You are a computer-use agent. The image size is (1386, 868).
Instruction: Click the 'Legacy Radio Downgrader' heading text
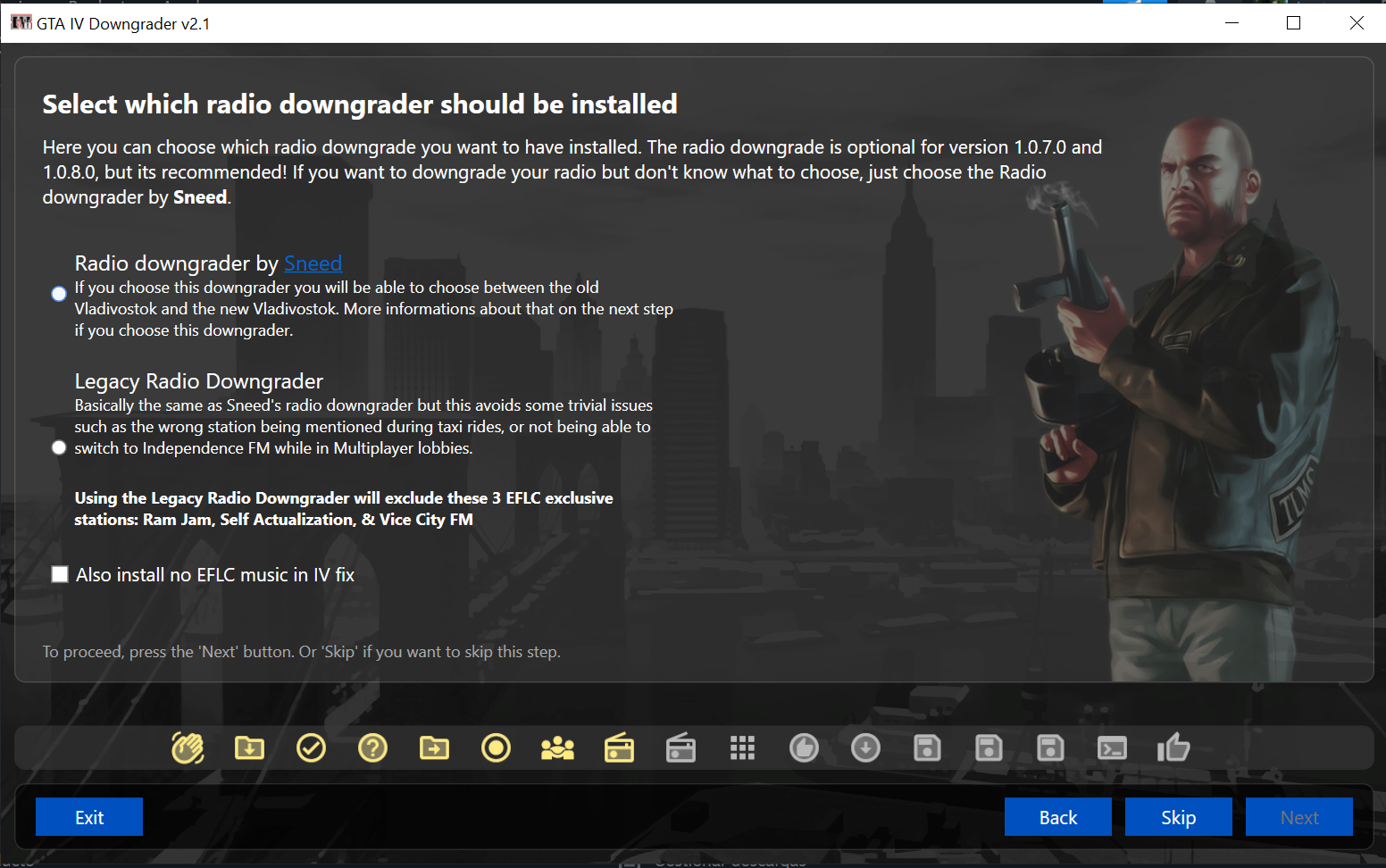[198, 381]
